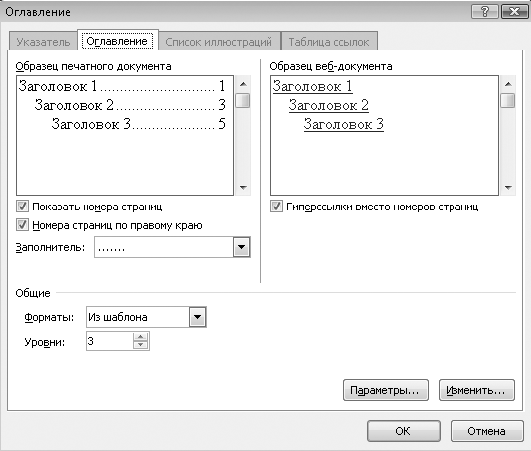The image size is (531, 451).
Task: Click the Параметры... button
Action: [x=386, y=390]
